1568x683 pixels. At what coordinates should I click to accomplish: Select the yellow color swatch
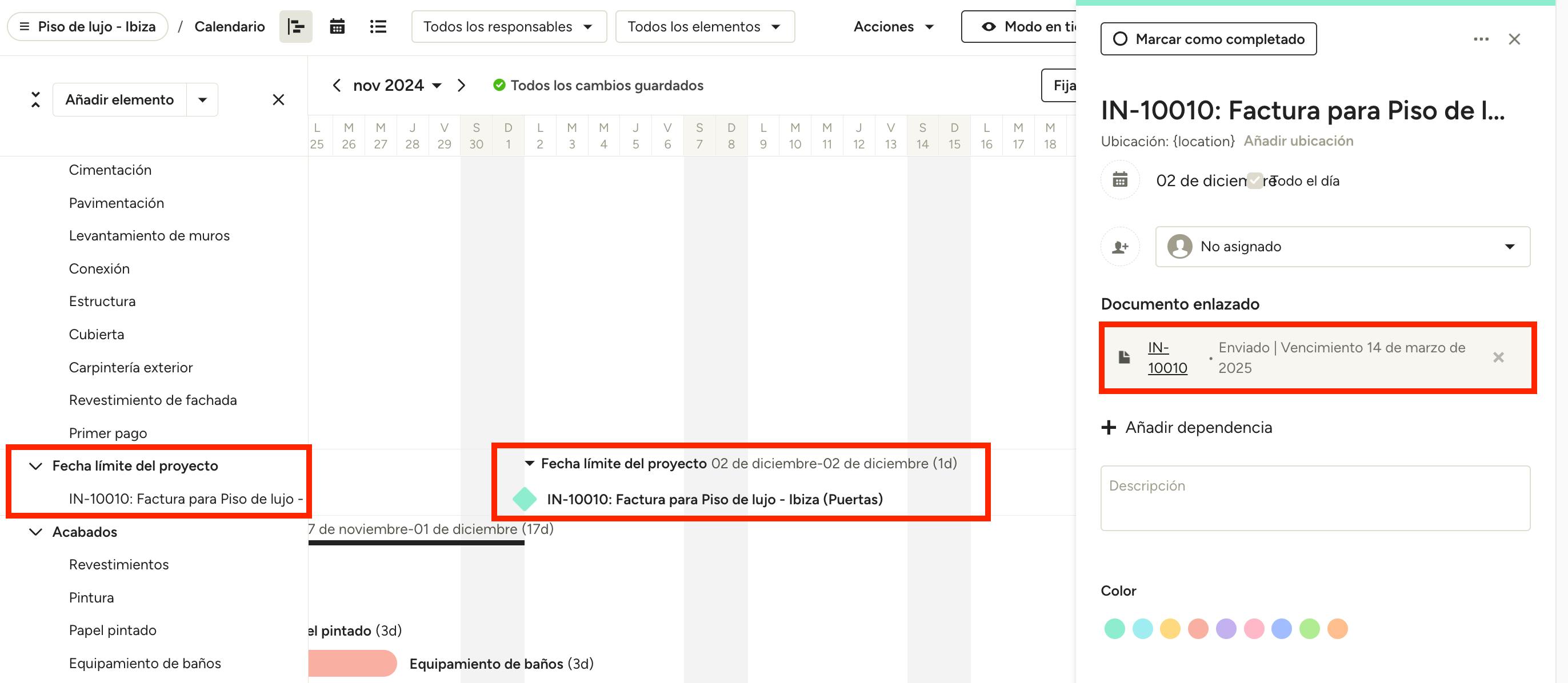click(1169, 629)
